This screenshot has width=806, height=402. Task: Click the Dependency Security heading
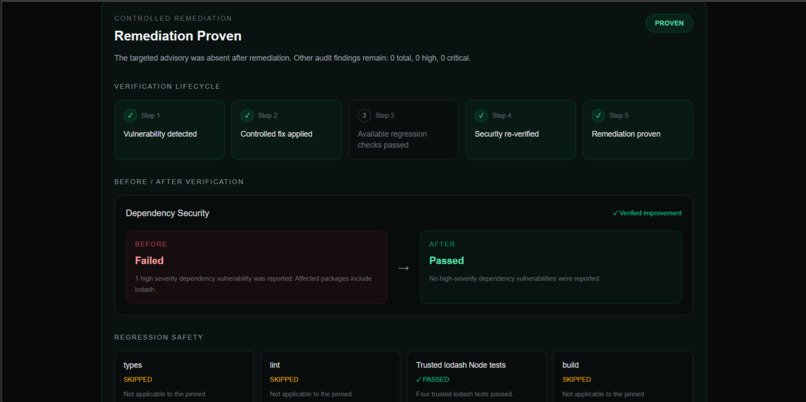[167, 213]
